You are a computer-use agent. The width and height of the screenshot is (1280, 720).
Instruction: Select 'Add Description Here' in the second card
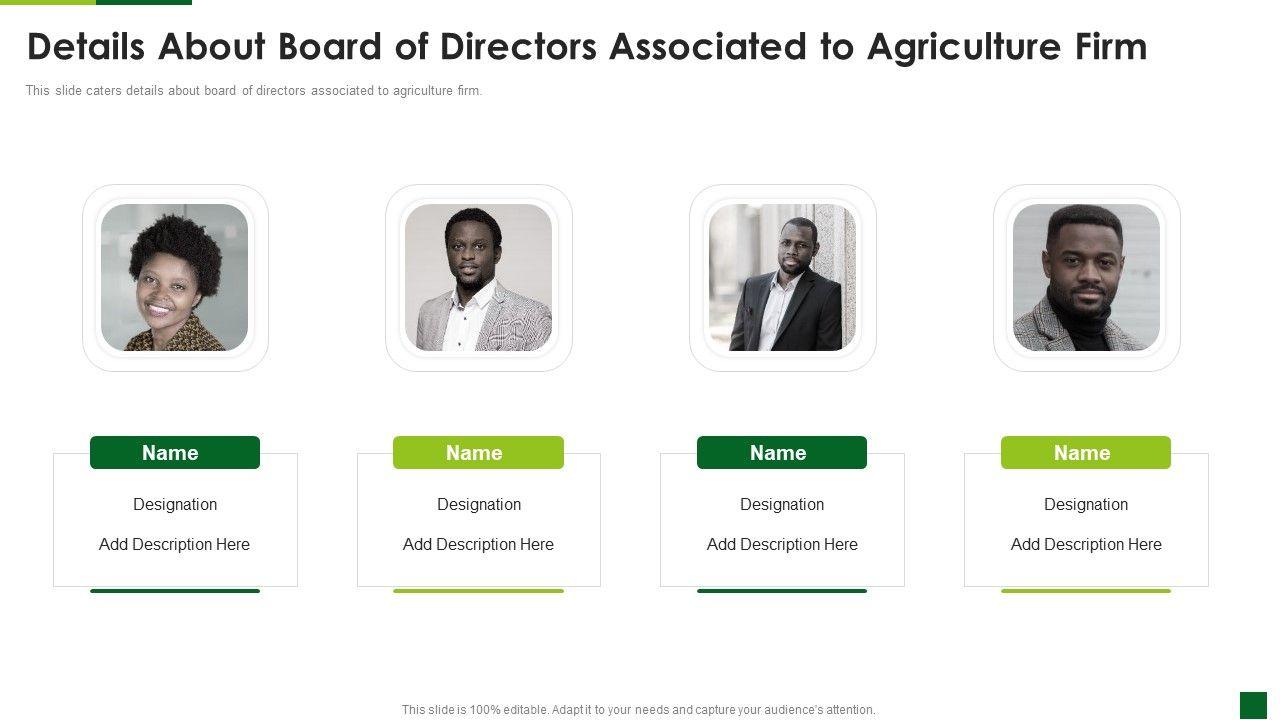click(x=478, y=545)
